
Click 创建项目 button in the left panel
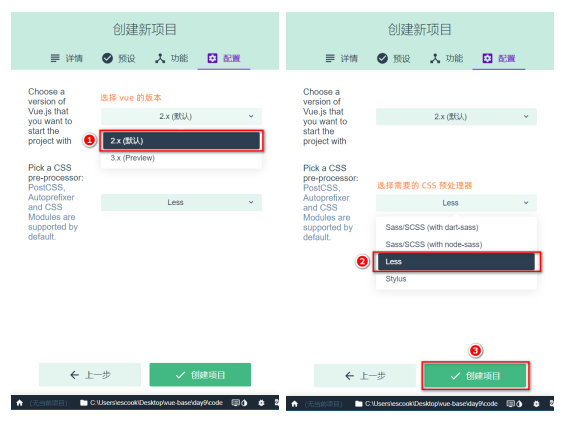[x=200, y=375]
